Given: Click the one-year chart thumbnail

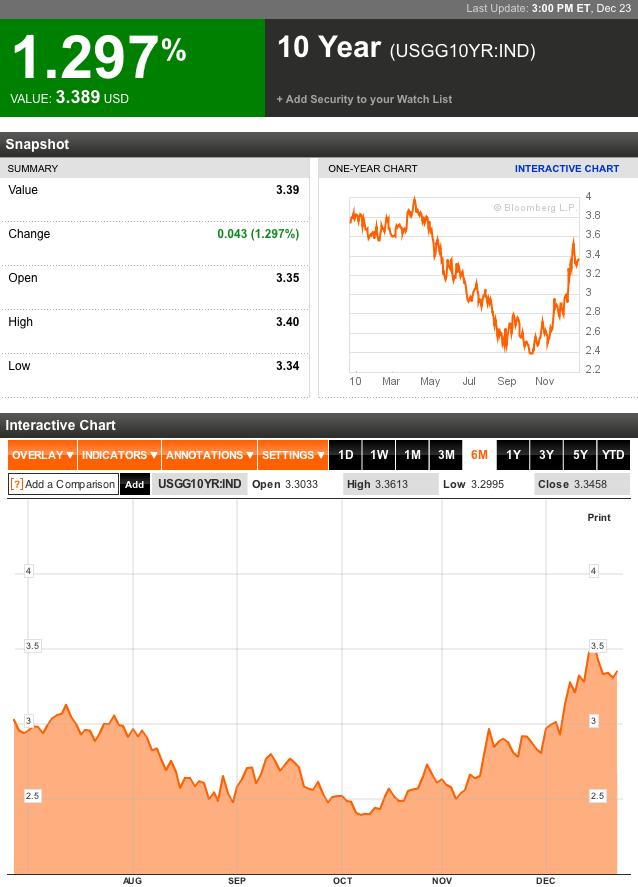Looking at the screenshot, I should (x=465, y=285).
